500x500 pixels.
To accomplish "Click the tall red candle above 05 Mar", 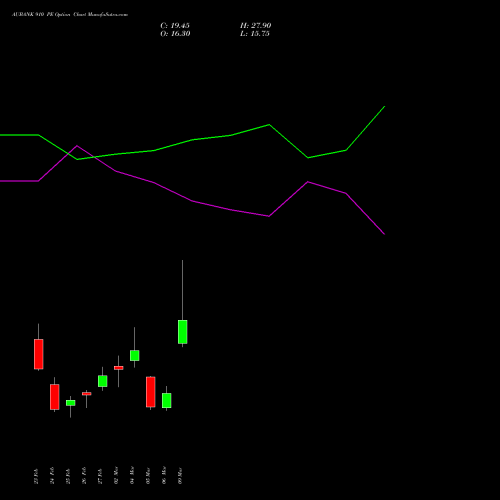I will coord(151,392).
